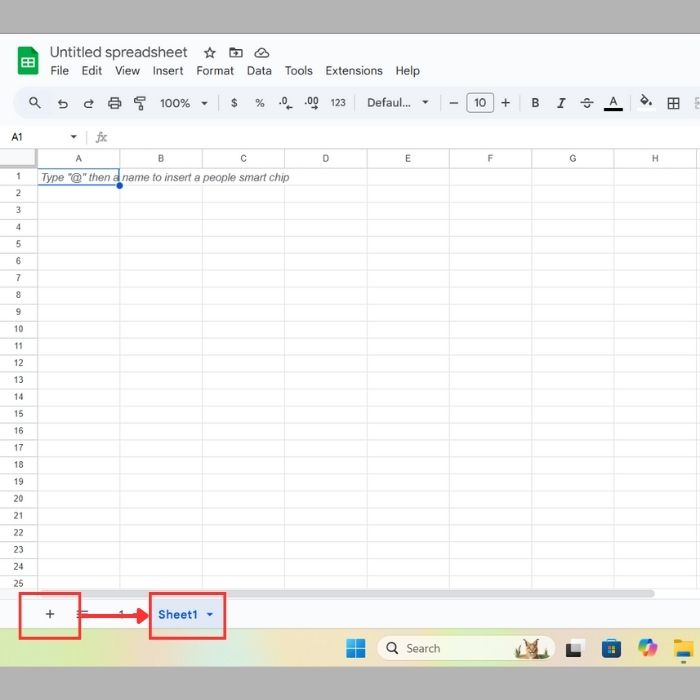Select row 25 header
Image resolution: width=700 pixels, height=700 pixels.
[18, 583]
